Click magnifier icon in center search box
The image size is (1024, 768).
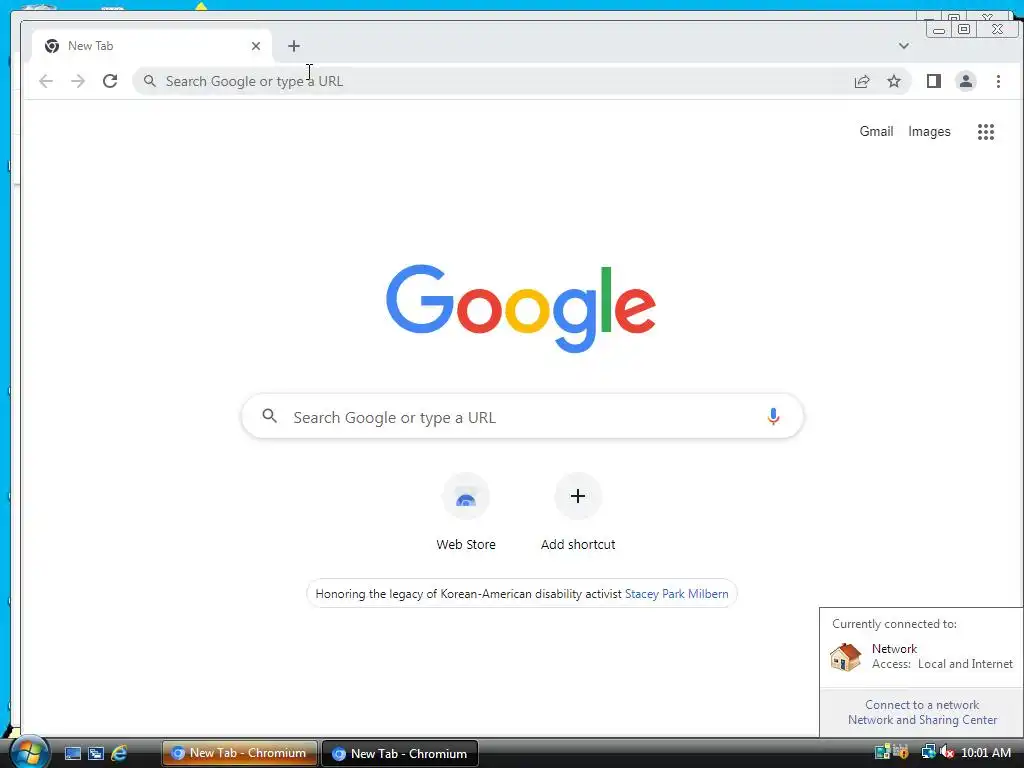pos(269,415)
